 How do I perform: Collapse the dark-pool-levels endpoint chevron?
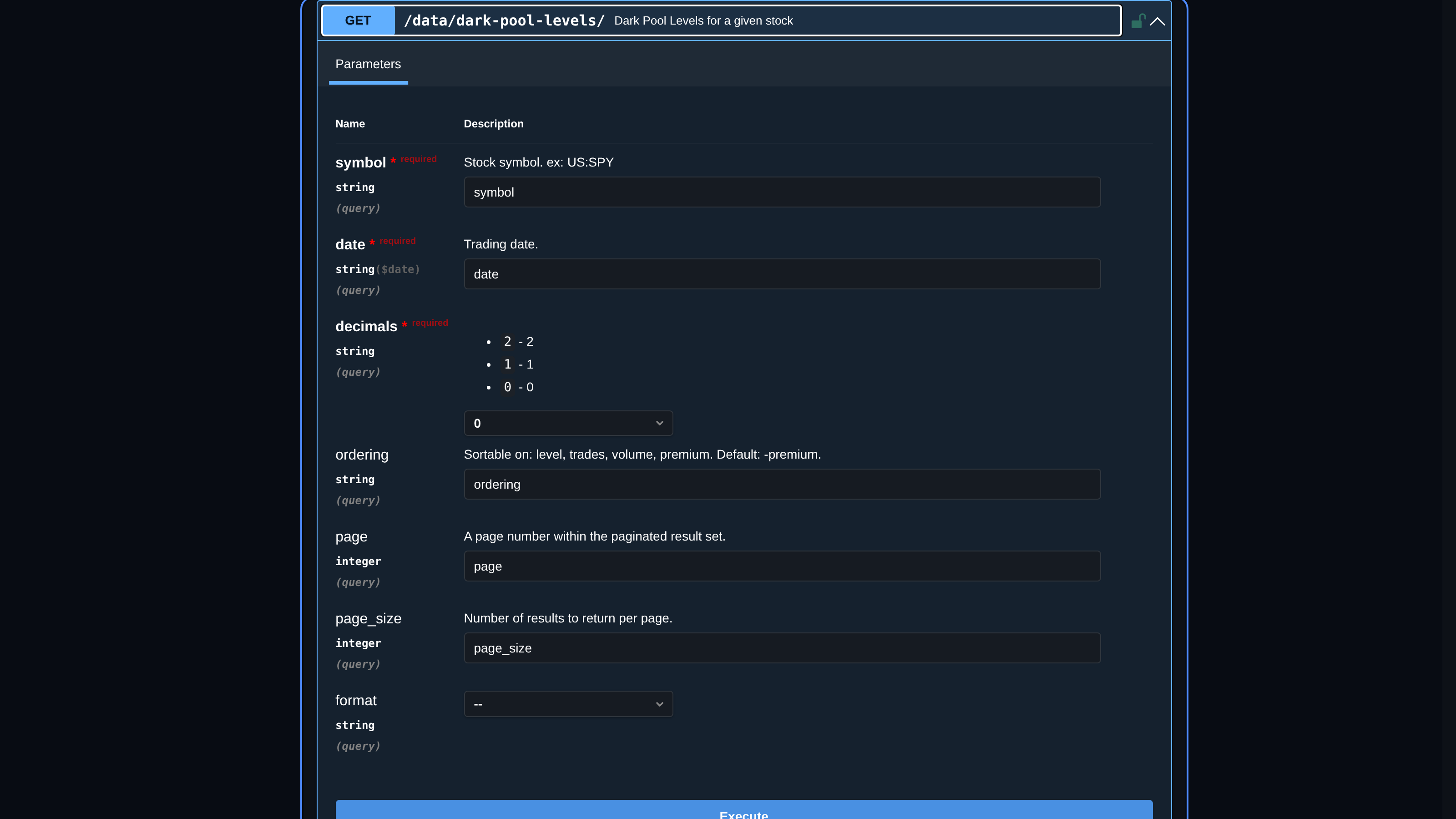point(1157,21)
